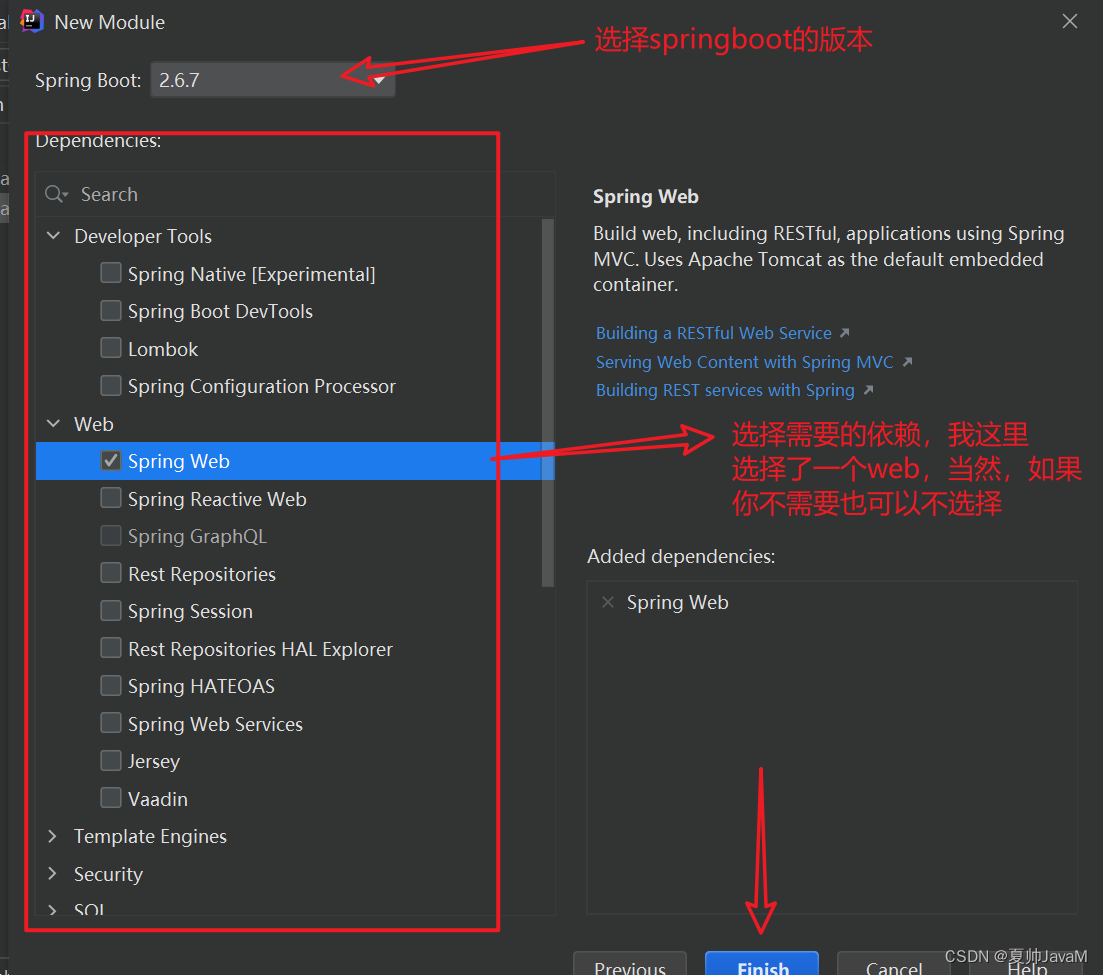Click the search magnifier icon
The image size is (1103, 975).
click(x=56, y=194)
